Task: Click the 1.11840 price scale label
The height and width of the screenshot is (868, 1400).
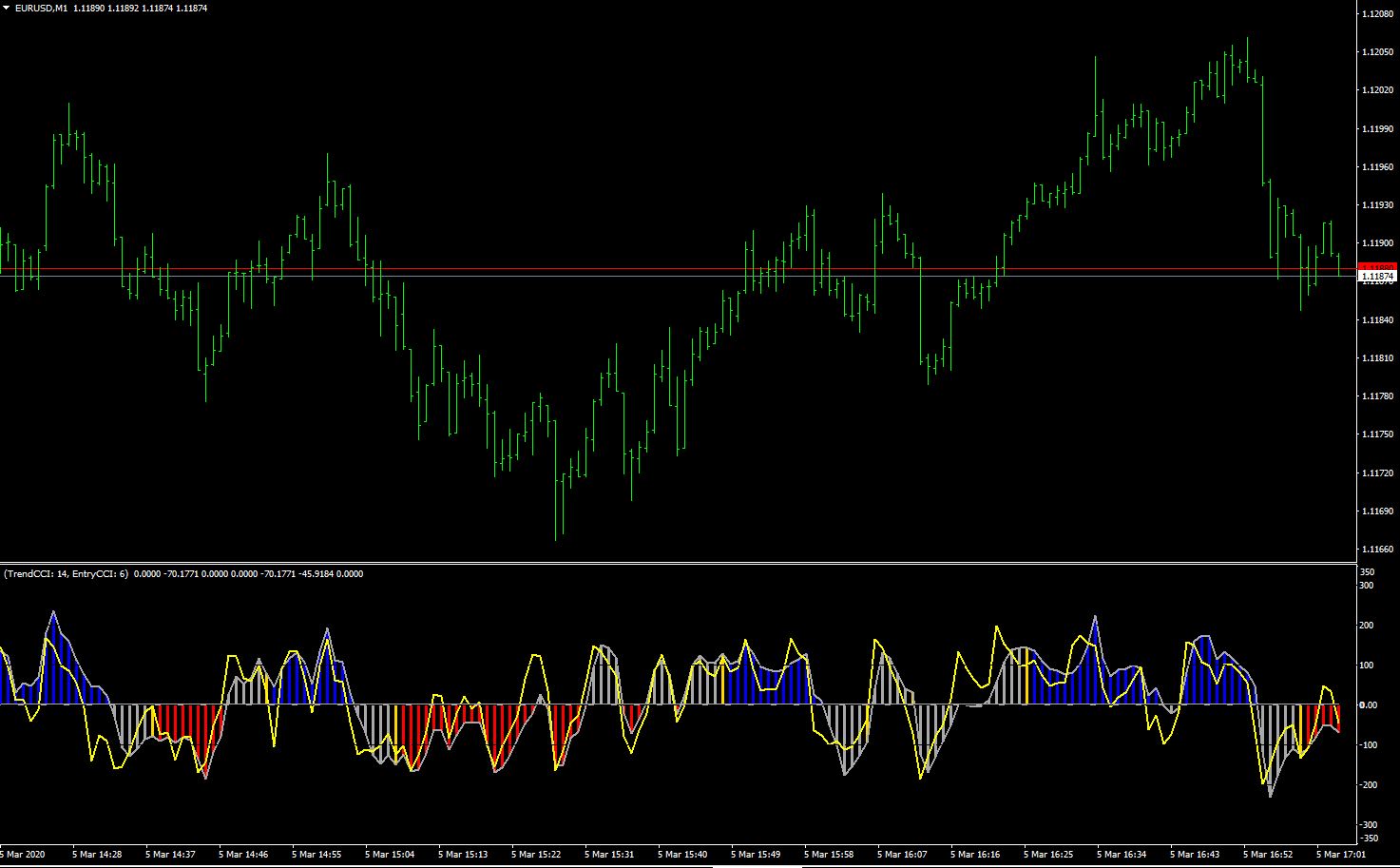Action: (1377, 319)
